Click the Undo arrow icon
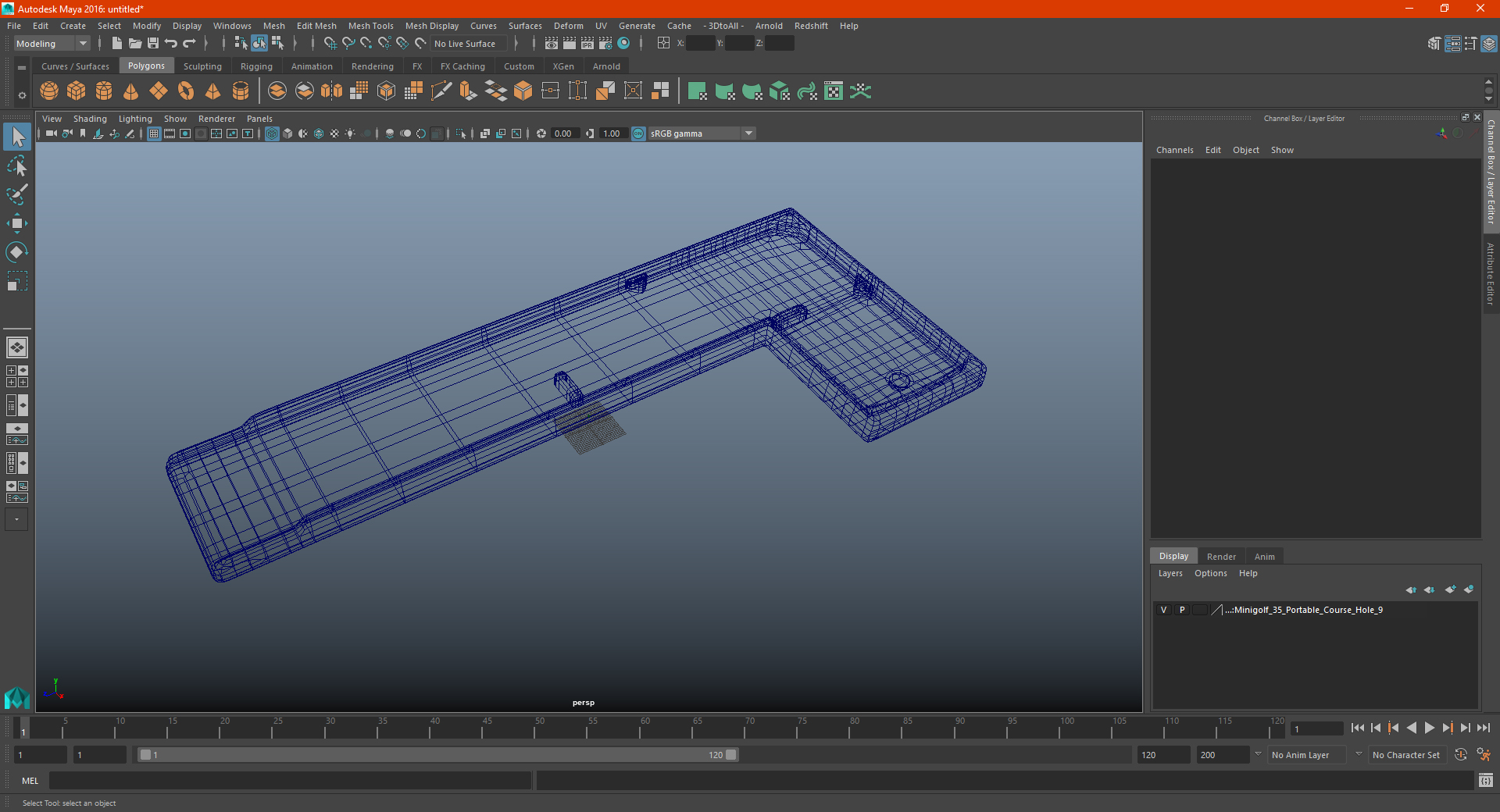Image resolution: width=1500 pixels, height=812 pixels. pyautogui.click(x=171, y=44)
